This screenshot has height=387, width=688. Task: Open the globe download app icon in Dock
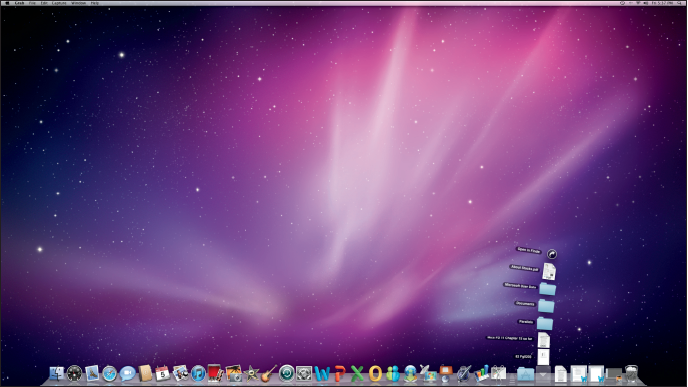(410, 374)
